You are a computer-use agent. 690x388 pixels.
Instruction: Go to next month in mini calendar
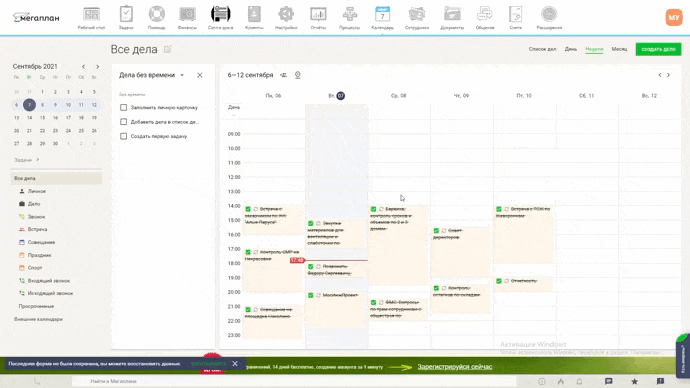97,66
